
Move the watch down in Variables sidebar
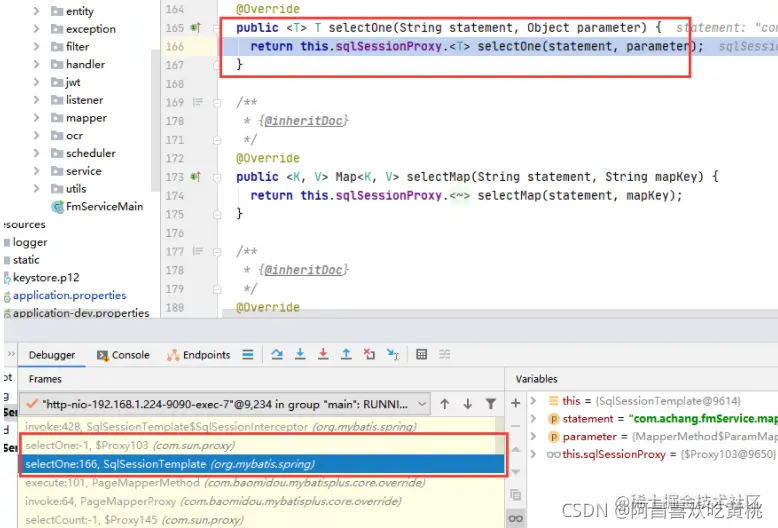click(x=516, y=471)
